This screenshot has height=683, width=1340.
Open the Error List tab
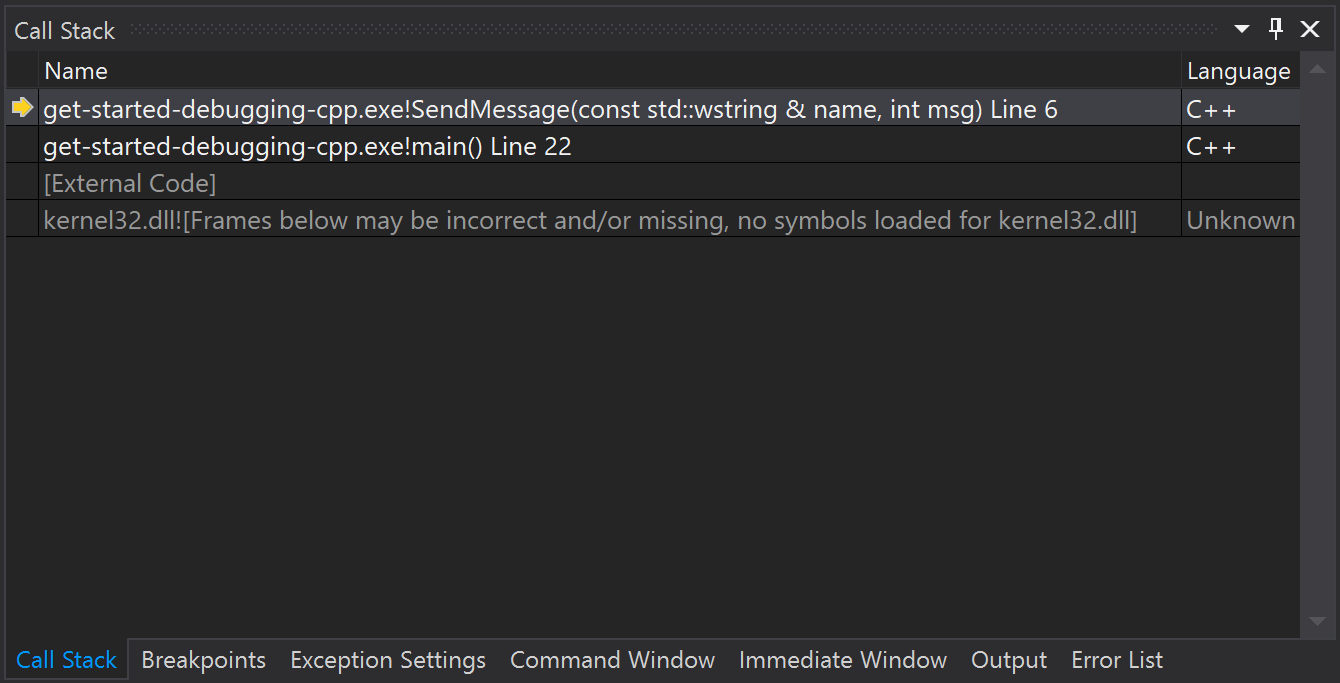pyautogui.click(x=1116, y=660)
